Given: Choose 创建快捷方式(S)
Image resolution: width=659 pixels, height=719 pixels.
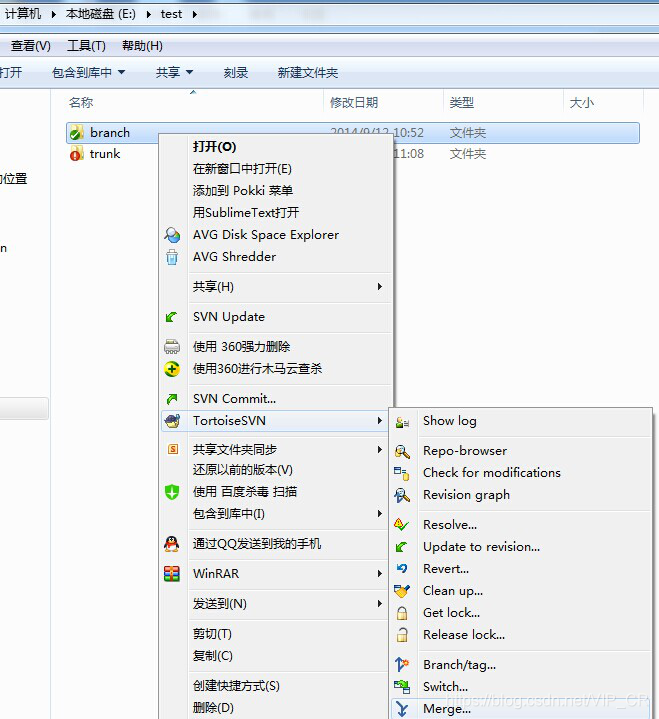Looking at the screenshot, I should pyautogui.click(x=236, y=686).
